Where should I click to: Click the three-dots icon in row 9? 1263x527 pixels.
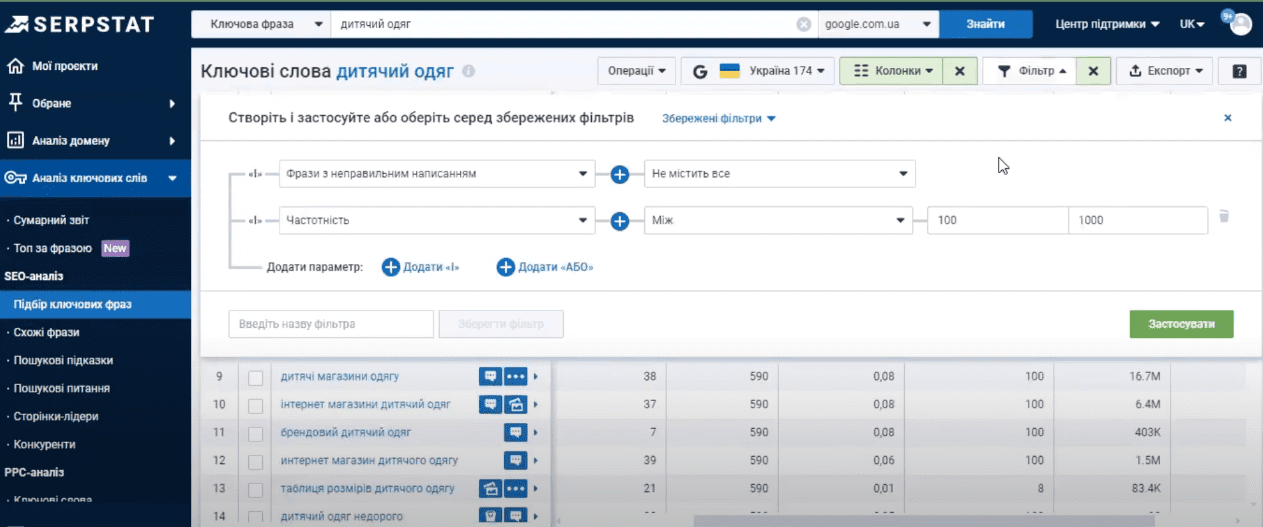515,377
